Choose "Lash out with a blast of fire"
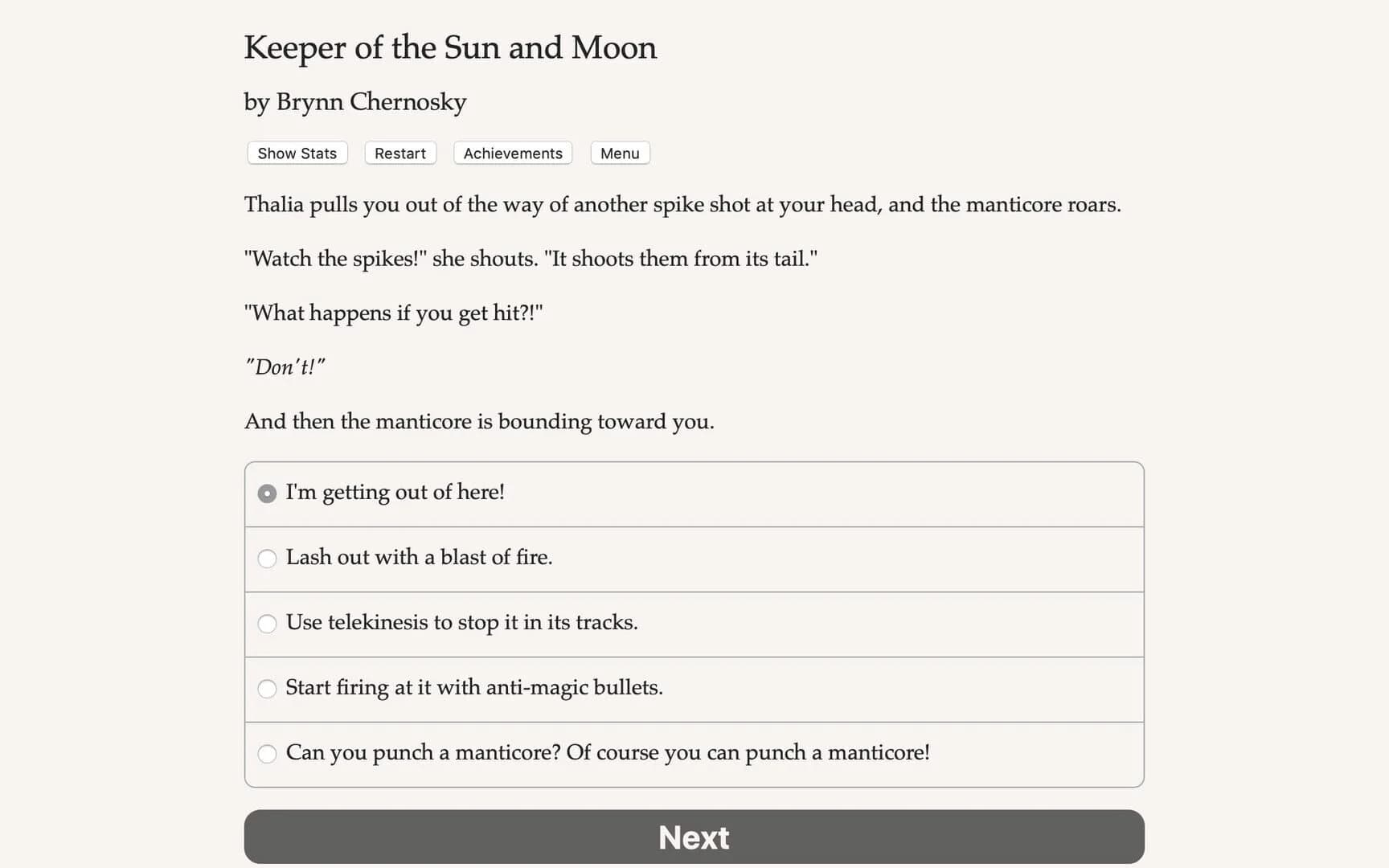This screenshot has width=1389, height=868. (x=419, y=558)
